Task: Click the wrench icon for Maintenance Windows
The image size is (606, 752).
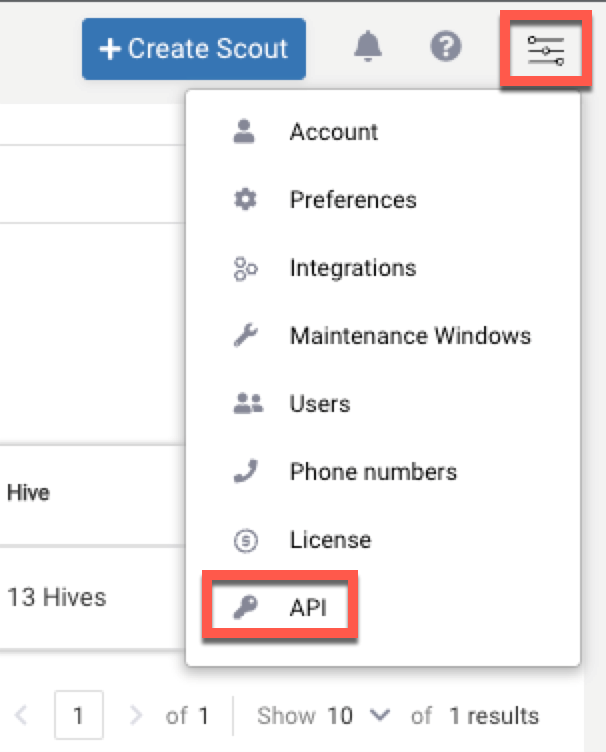Action: tap(245, 336)
